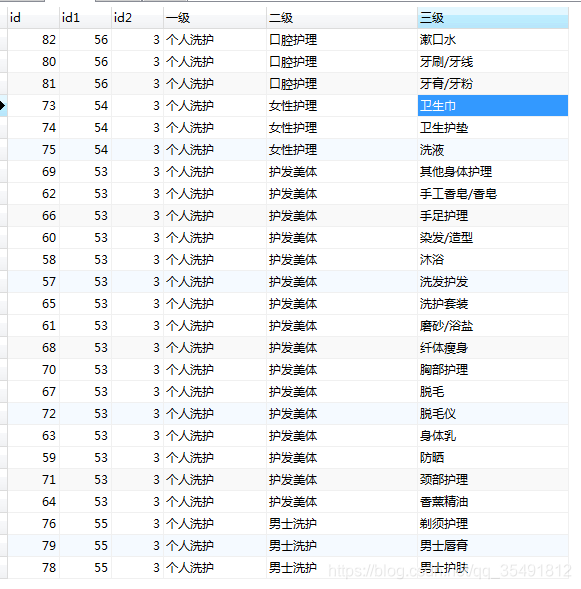Click id1 value 56 in row 80
Viewport: 581px width, 589px height.
[85, 62]
